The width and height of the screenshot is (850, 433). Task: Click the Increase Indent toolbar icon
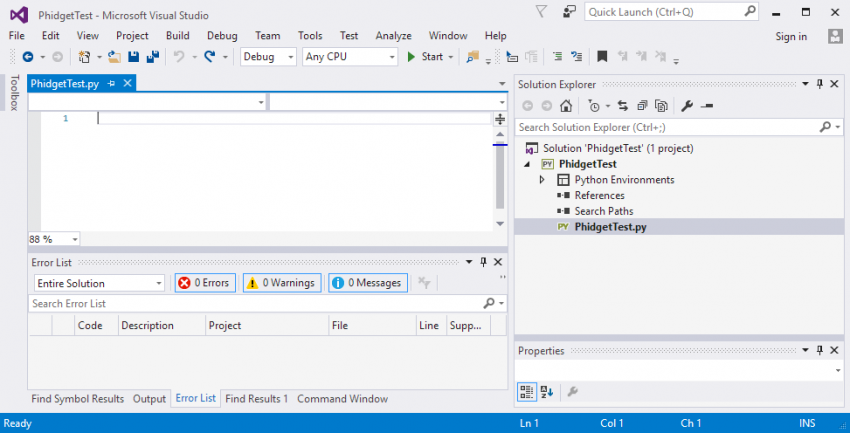coord(531,56)
